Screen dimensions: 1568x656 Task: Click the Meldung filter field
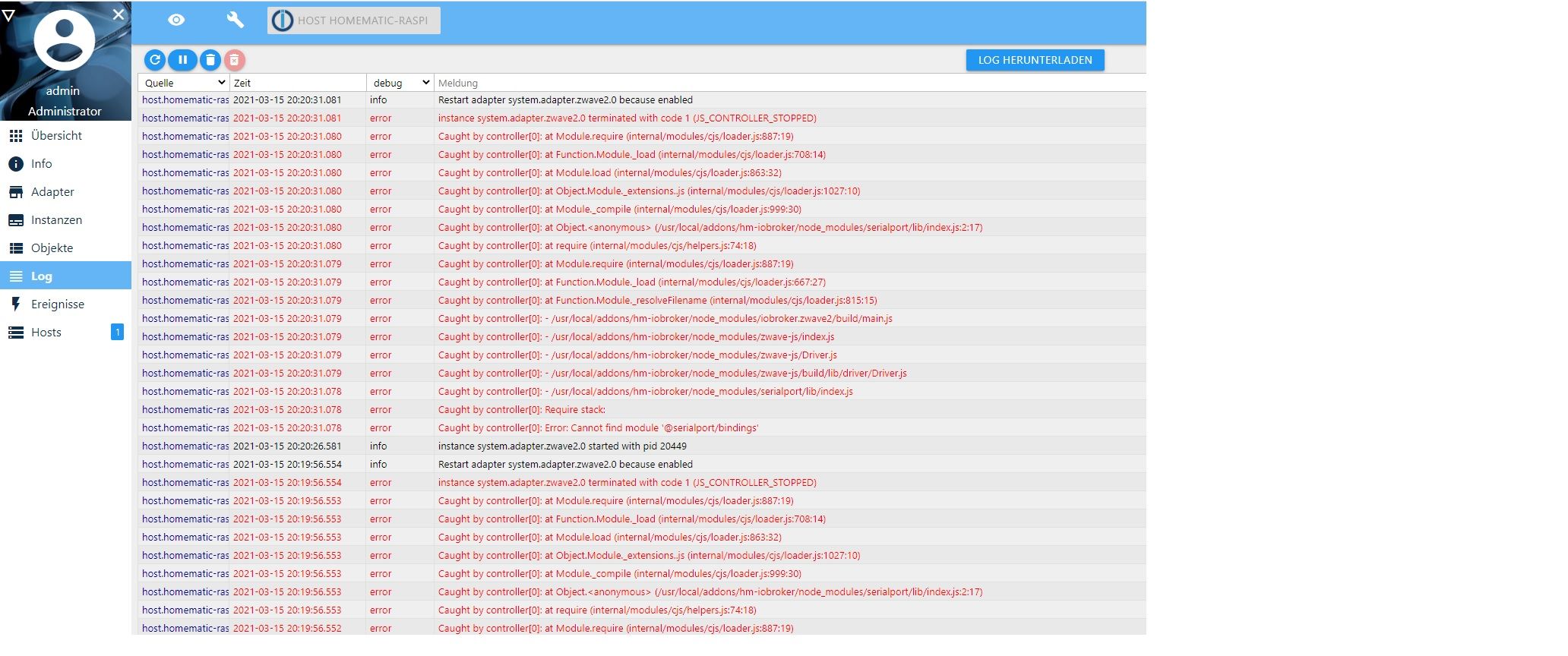[x=790, y=83]
